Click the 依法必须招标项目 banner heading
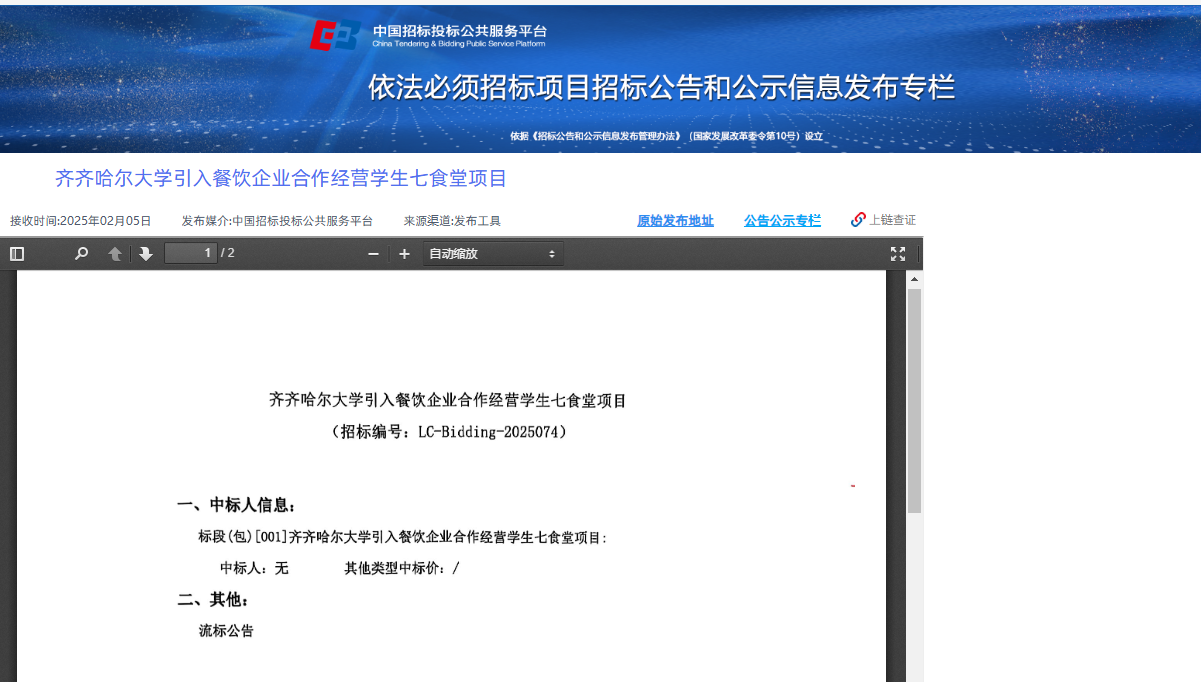This screenshot has height=682, width=1201. [x=661, y=88]
